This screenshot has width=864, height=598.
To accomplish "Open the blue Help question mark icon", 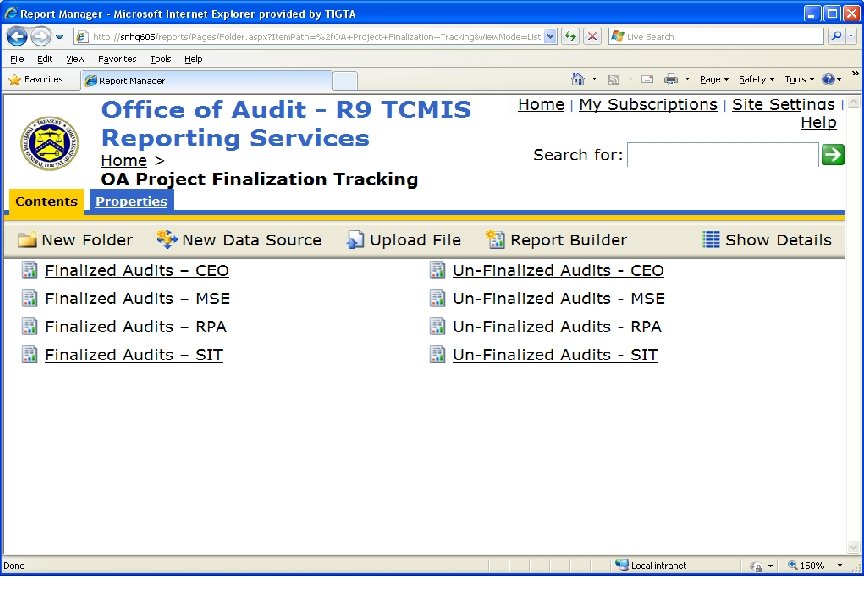I will (x=828, y=79).
